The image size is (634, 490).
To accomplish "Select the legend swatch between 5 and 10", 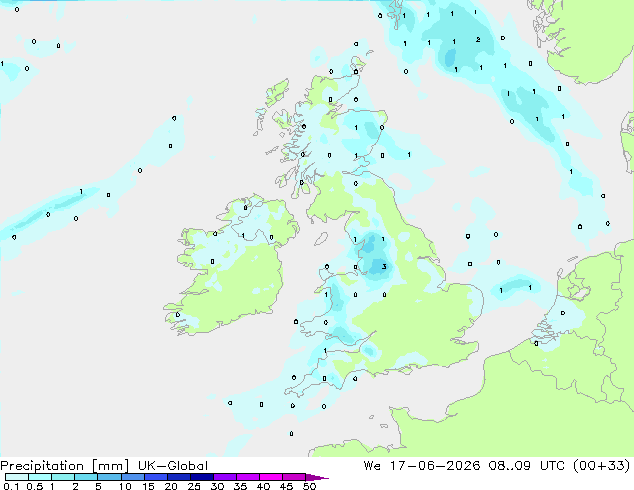I will (x=110, y=477).
